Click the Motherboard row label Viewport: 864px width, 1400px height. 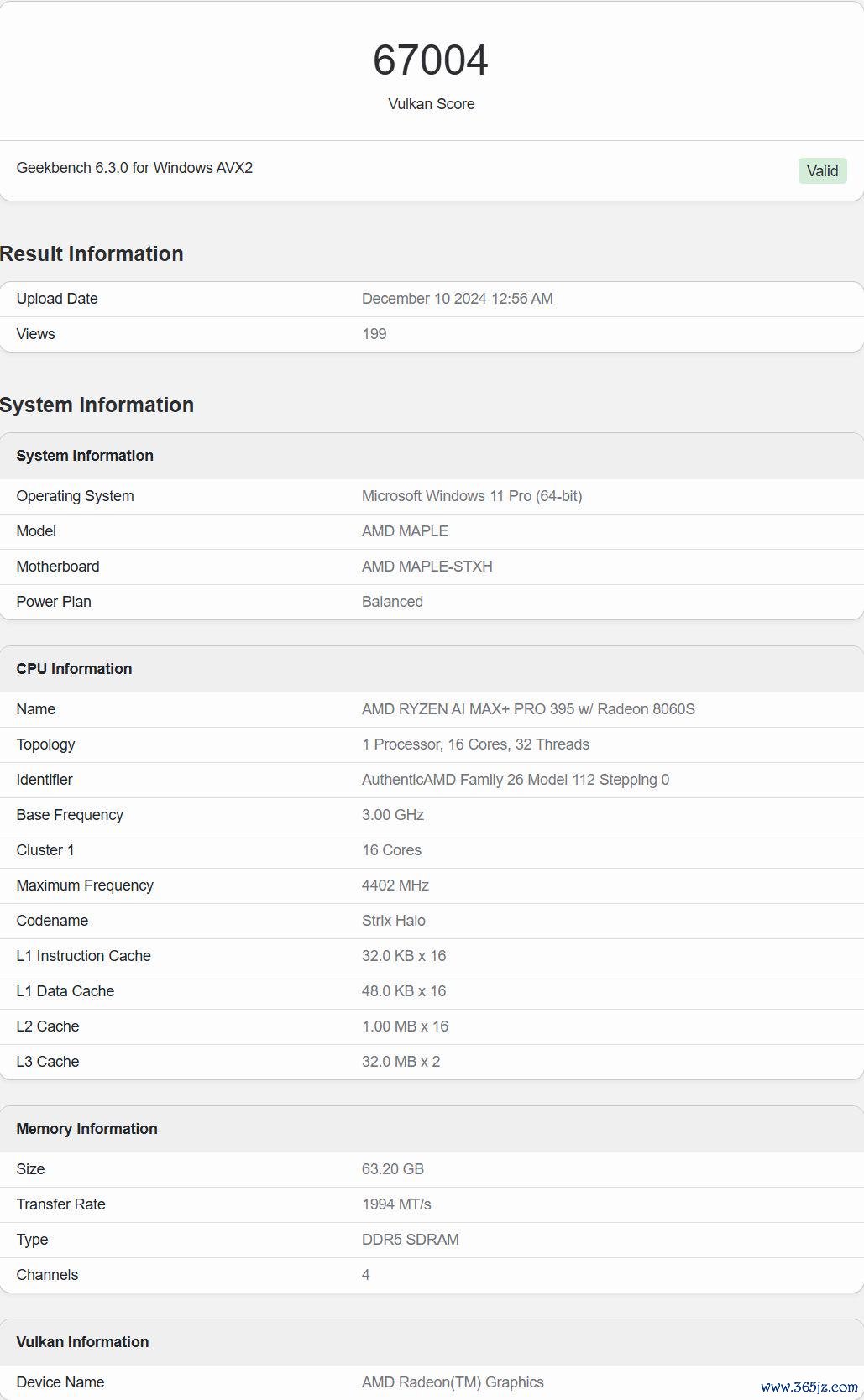click(x=58, y=567)
